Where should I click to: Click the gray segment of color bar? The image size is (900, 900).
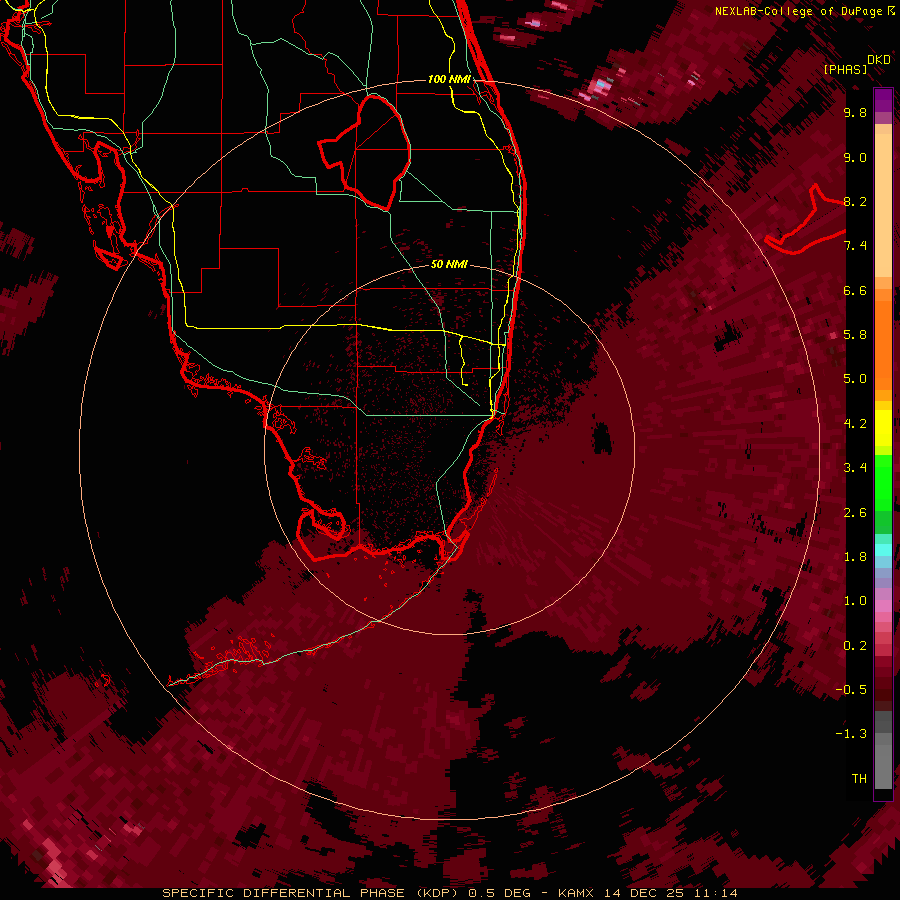click(x=883, y=752)
